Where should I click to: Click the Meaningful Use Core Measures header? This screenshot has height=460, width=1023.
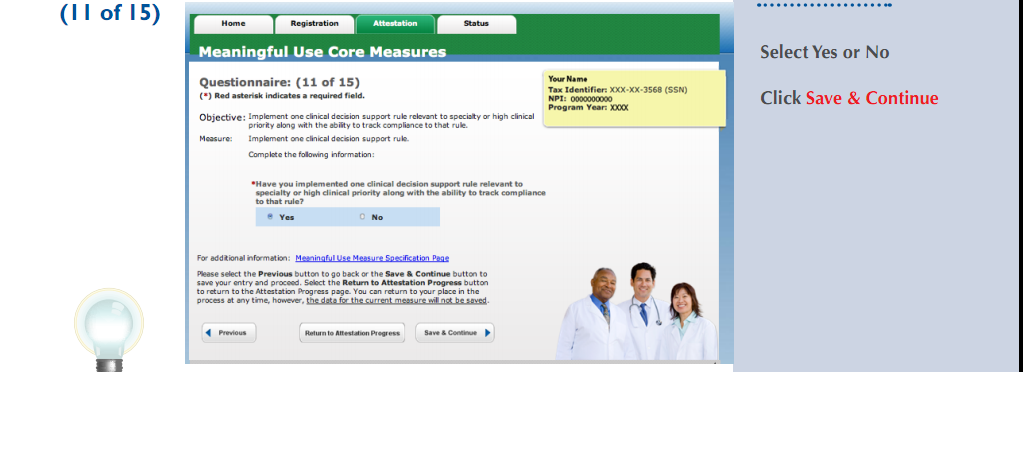322,52
